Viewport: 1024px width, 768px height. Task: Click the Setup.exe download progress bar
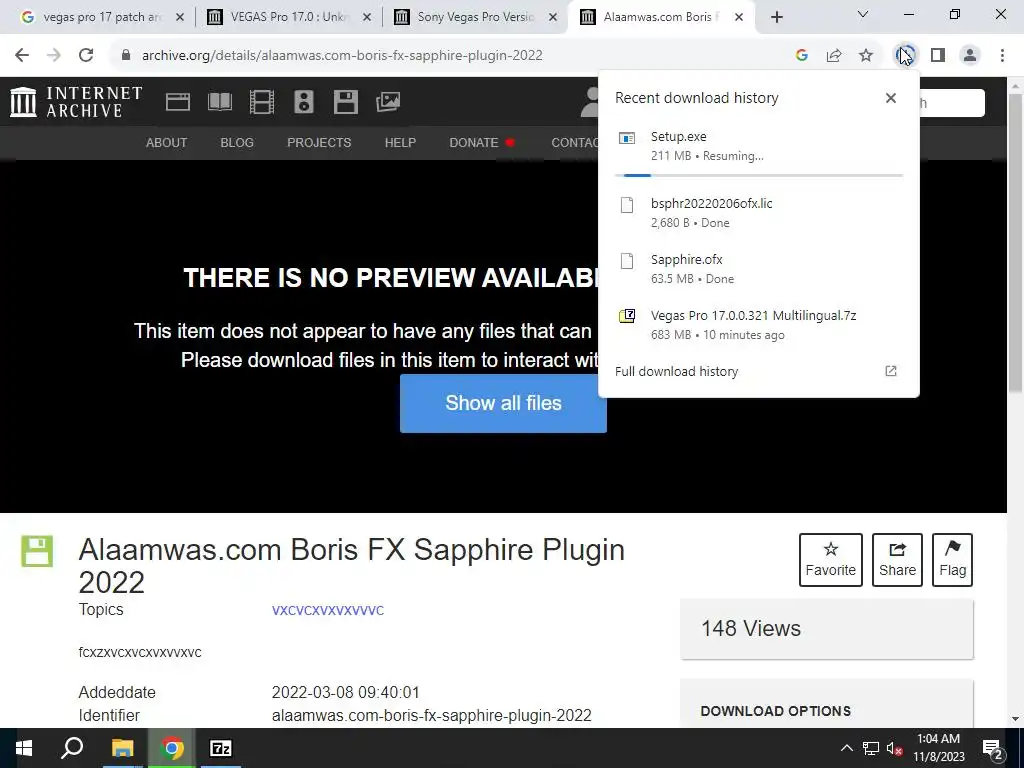point(759,175)
